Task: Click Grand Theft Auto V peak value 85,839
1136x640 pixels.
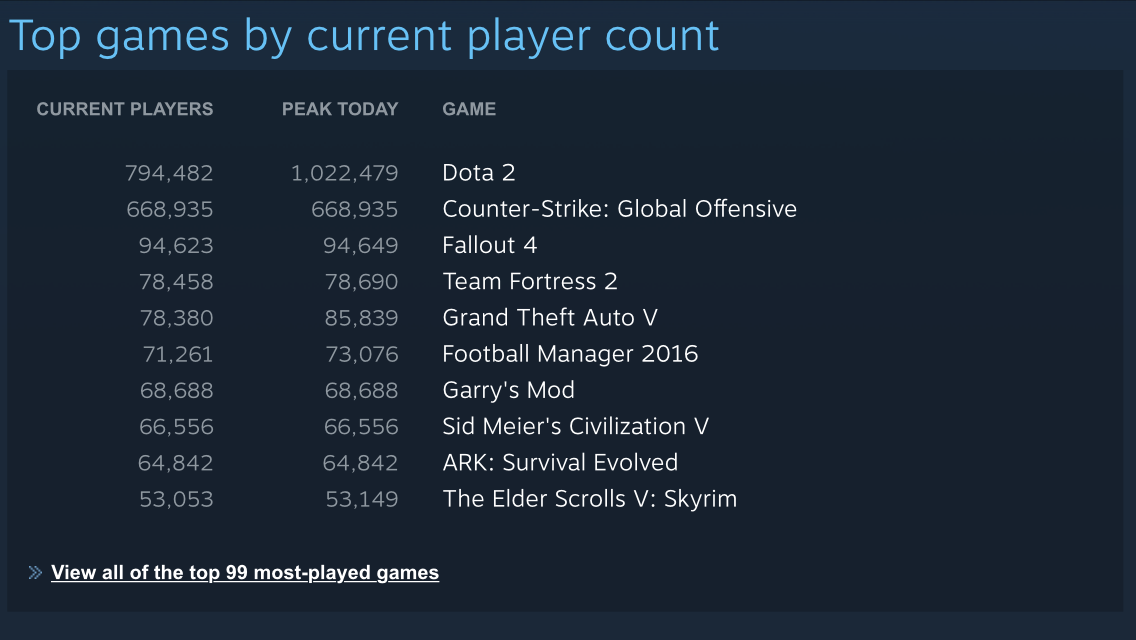Action: (361, 318)
